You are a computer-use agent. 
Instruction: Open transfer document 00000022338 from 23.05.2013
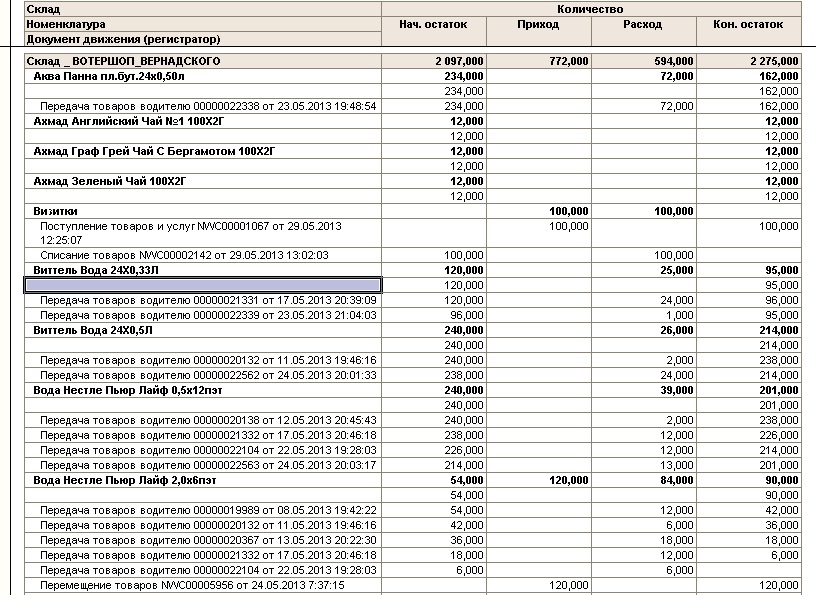[207, 106]
